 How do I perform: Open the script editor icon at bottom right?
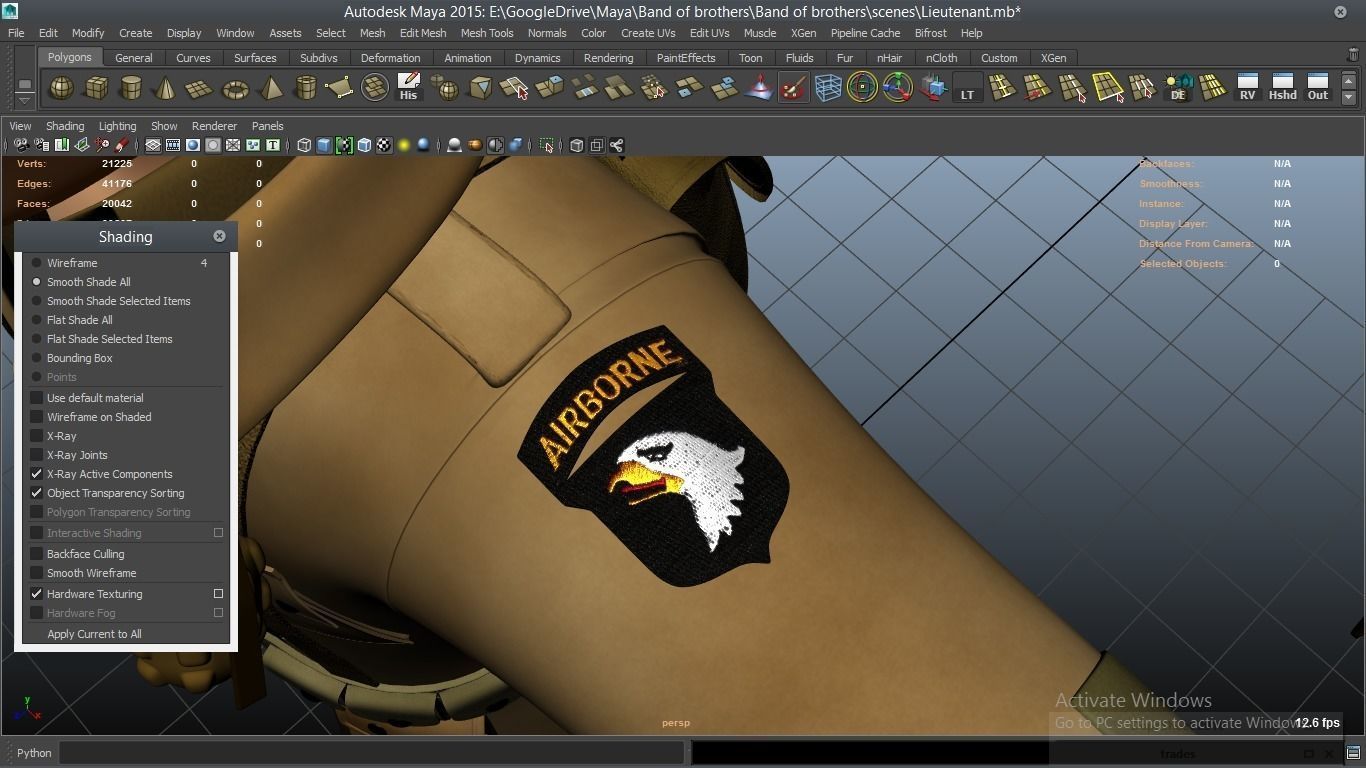(1353, 753)
